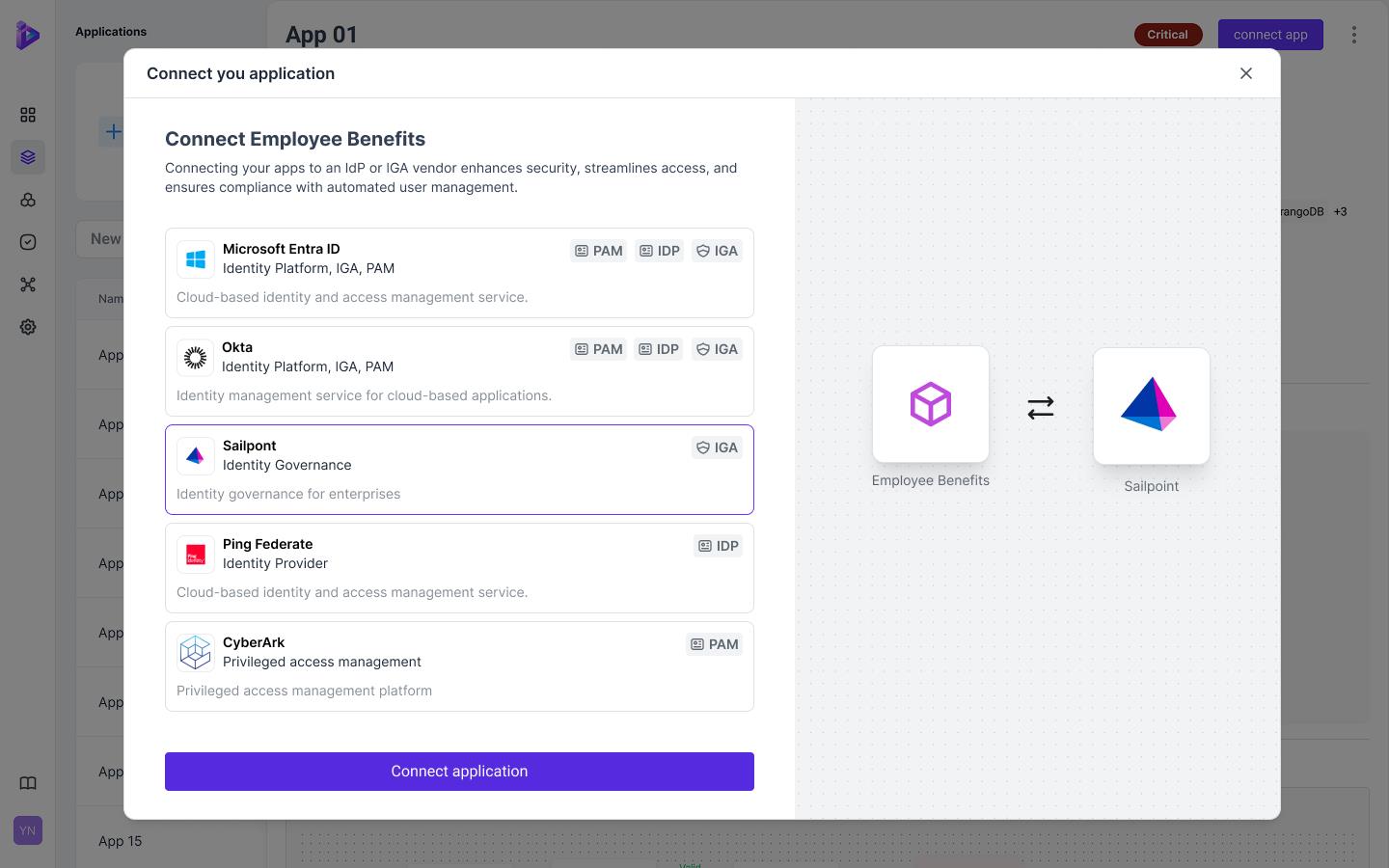Click the Employee Benefits cube icon
1389x868 pixels.
point(931,404)
